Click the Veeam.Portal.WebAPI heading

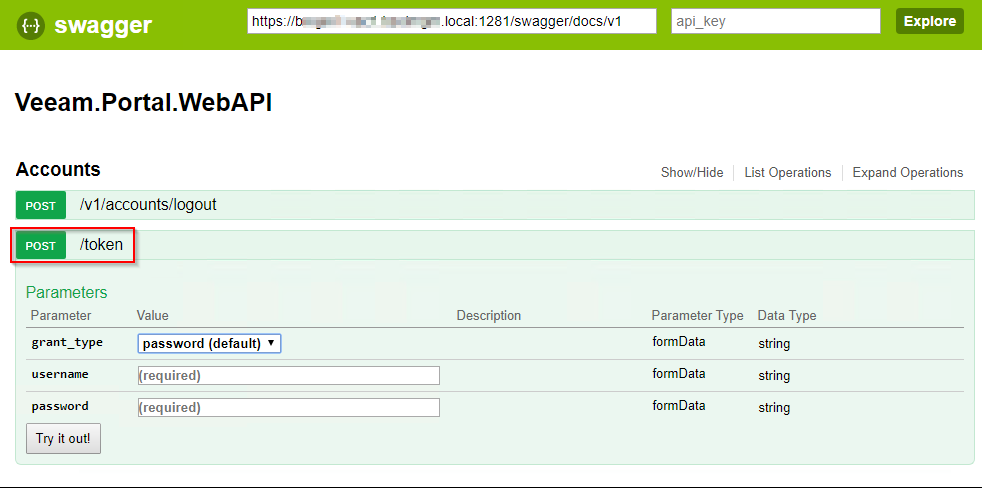(143, 103)
